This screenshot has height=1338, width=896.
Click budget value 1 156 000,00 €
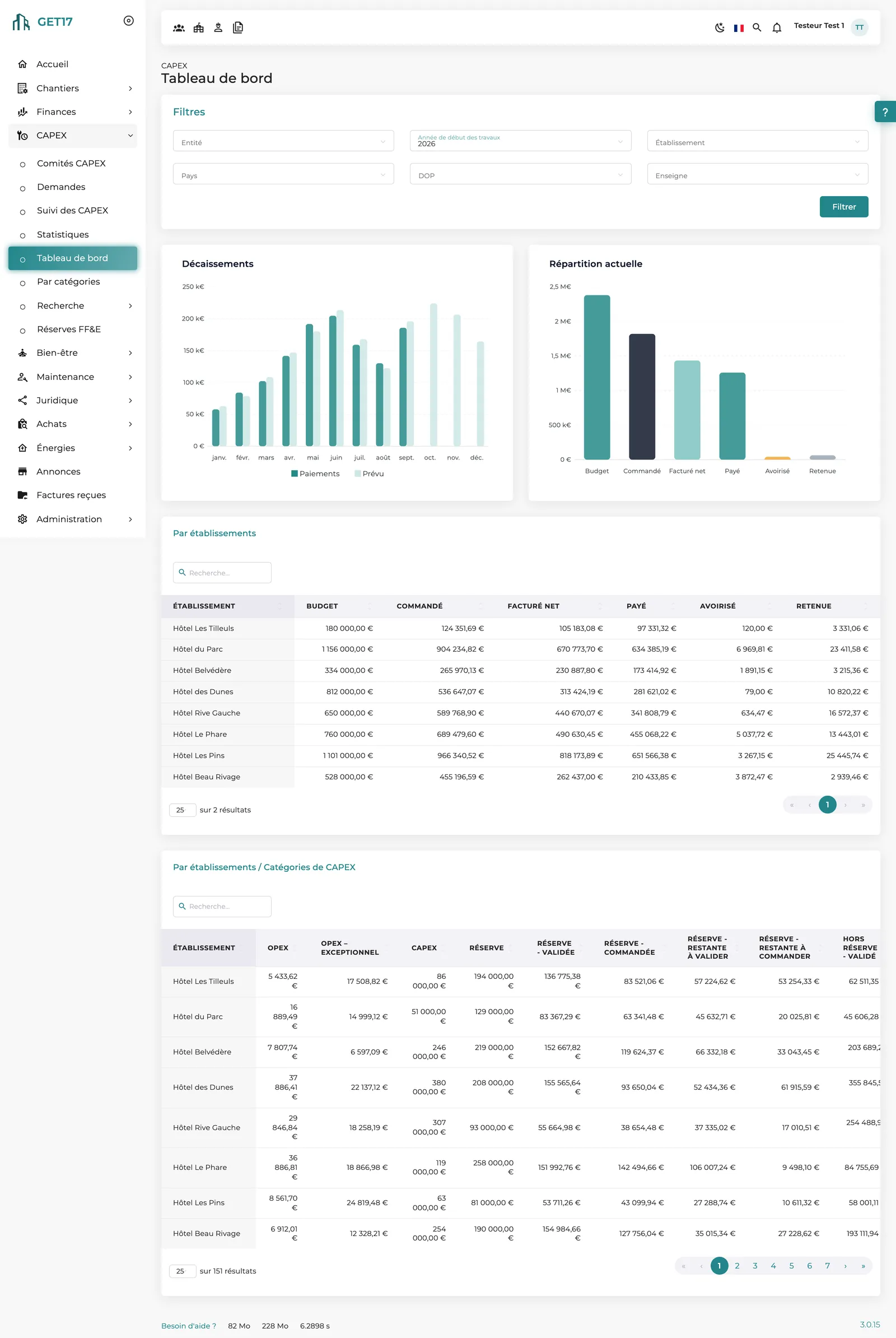coord(347,649)
